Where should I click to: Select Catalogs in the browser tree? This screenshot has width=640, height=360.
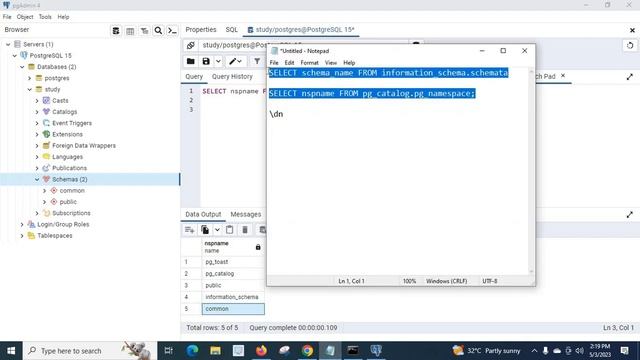click(x=64, y=112)
